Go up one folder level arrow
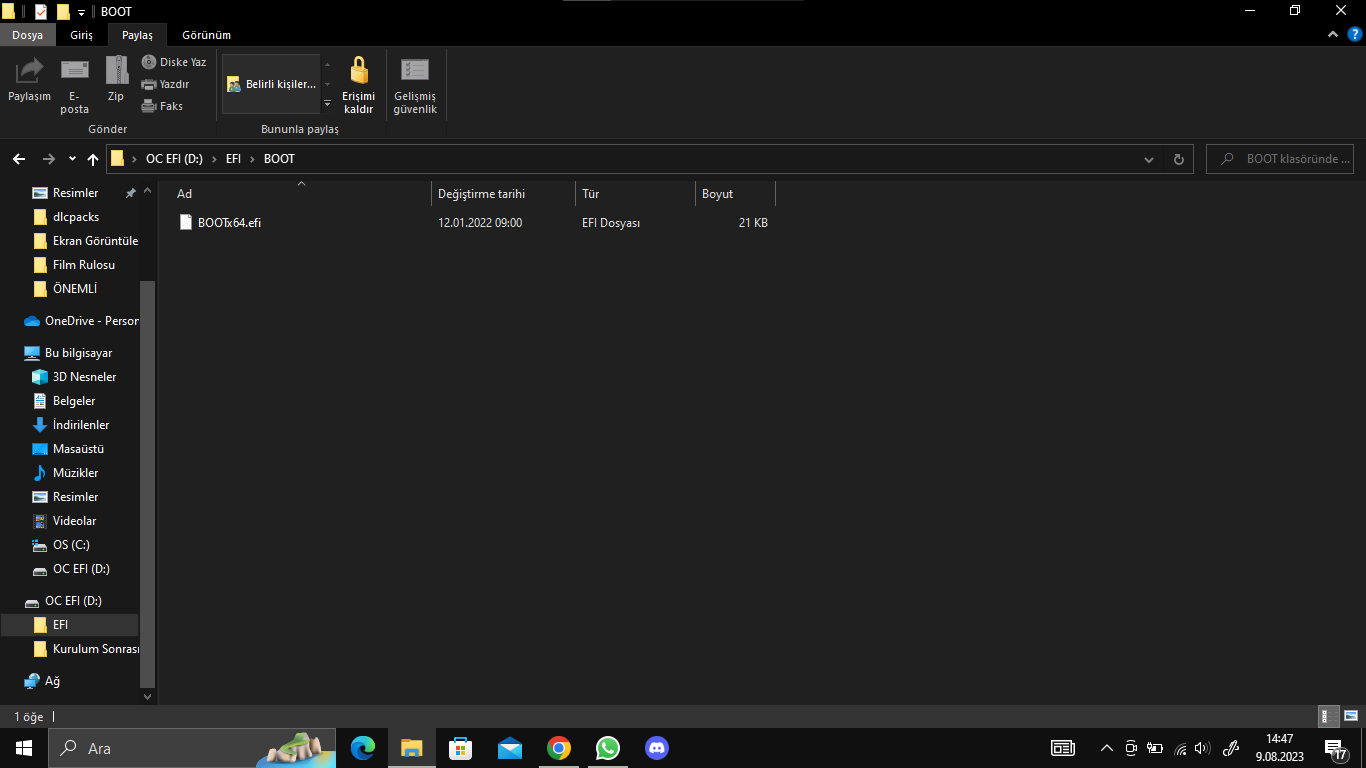 click(x=93, y=159)
